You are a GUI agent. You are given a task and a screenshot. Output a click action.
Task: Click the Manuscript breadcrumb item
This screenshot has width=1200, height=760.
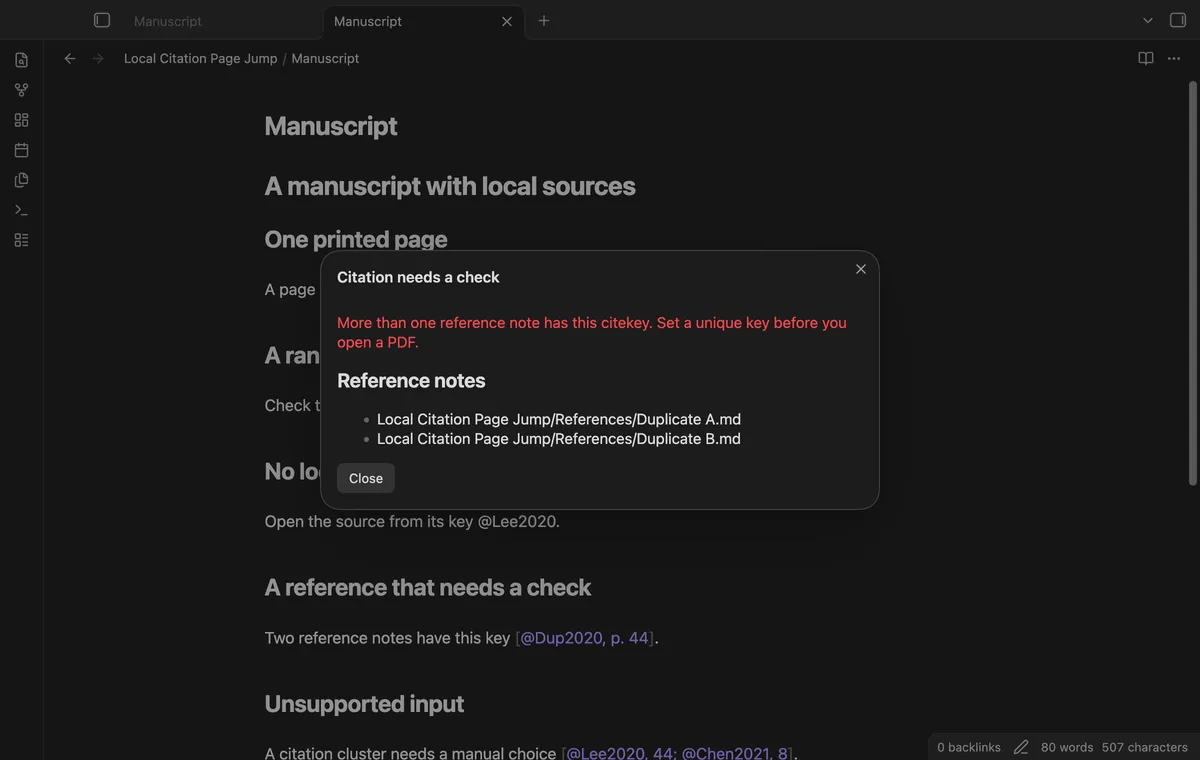pyautogui.click(x=325, y=58)
